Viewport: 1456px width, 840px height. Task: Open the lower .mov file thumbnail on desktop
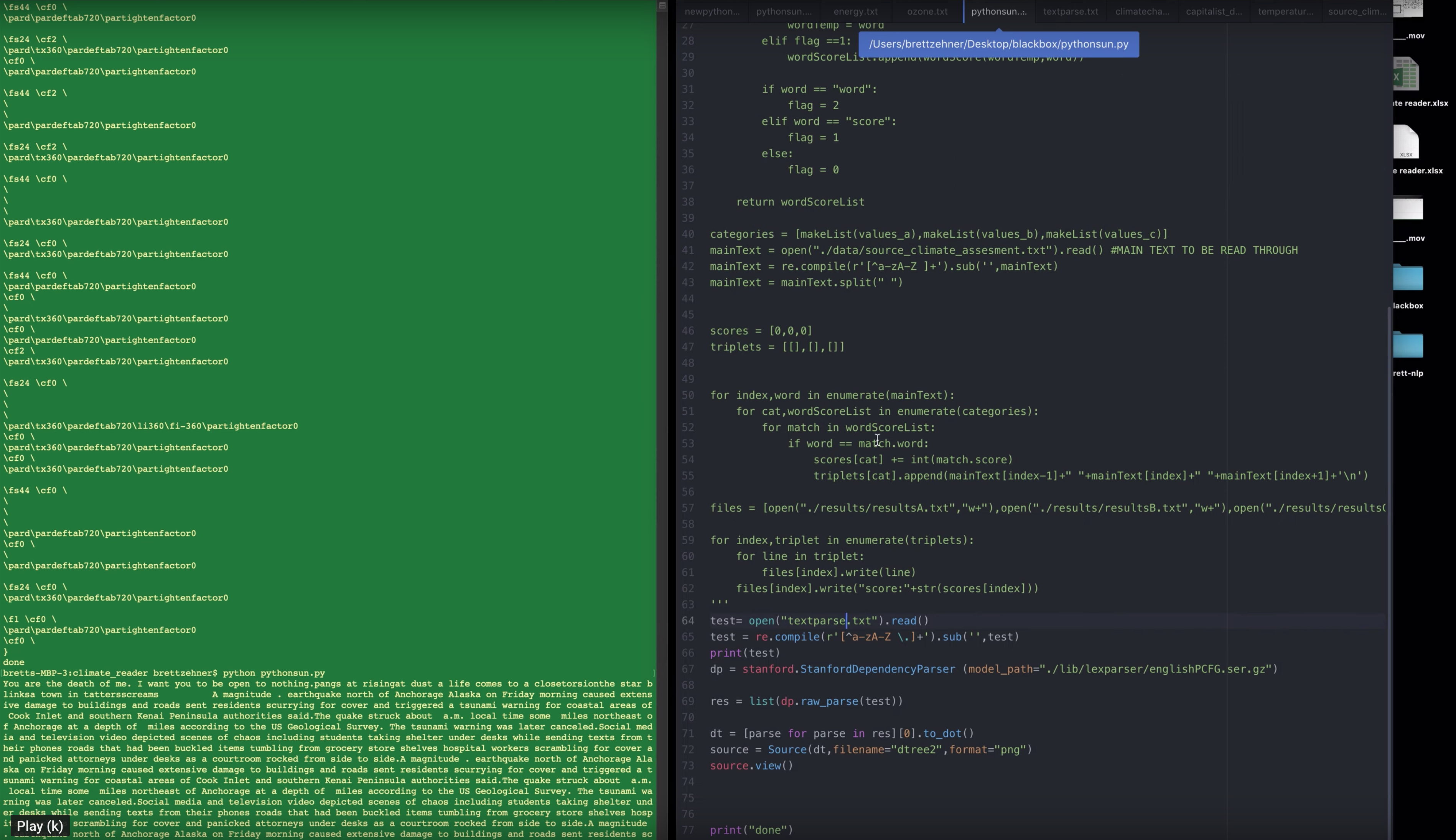point(1408,209)
